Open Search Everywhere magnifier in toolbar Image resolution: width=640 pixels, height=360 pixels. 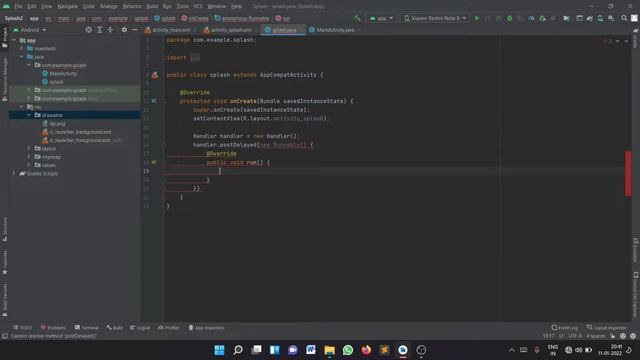click(624, 18)
